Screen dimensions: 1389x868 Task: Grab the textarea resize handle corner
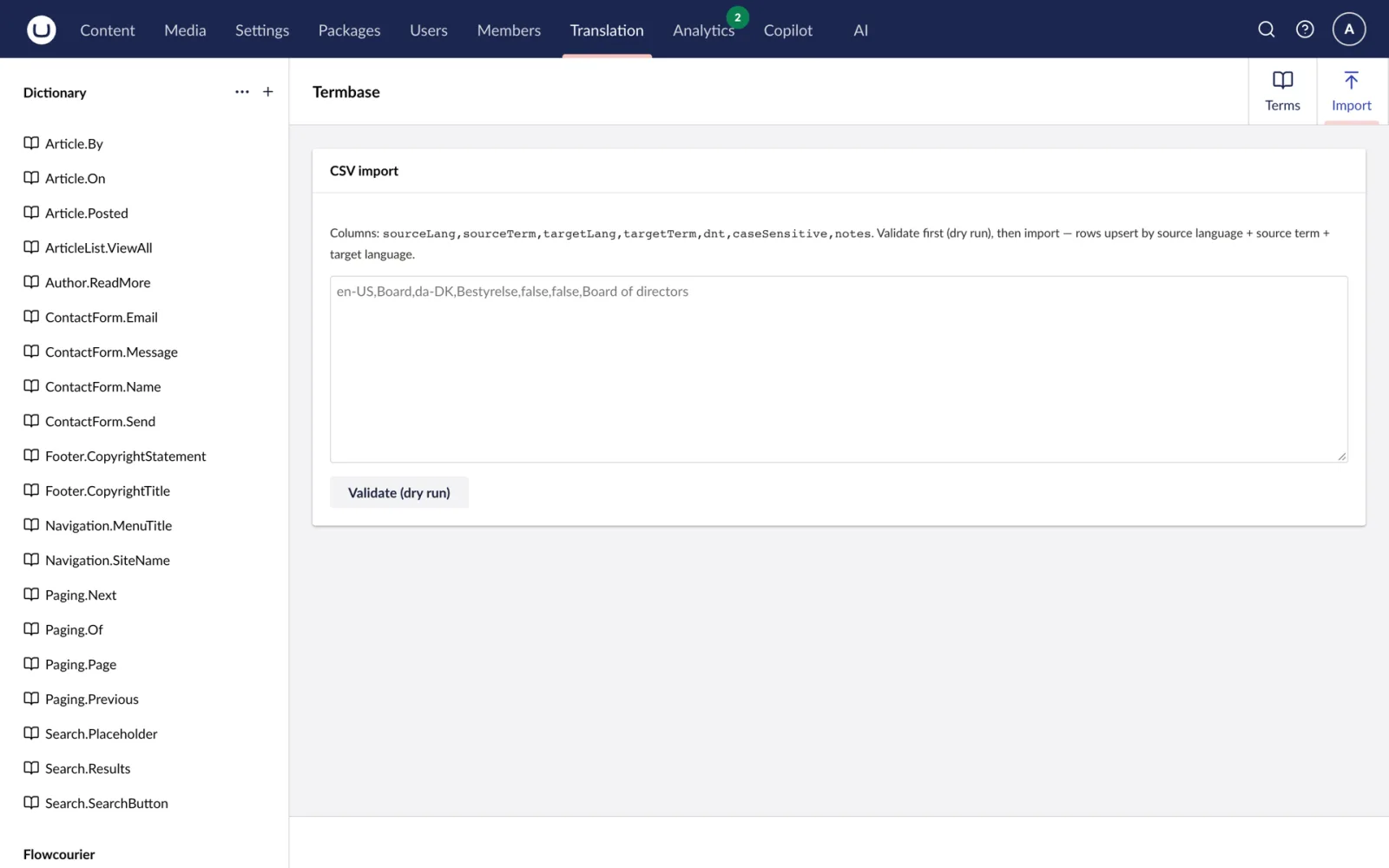(1342, 457)
